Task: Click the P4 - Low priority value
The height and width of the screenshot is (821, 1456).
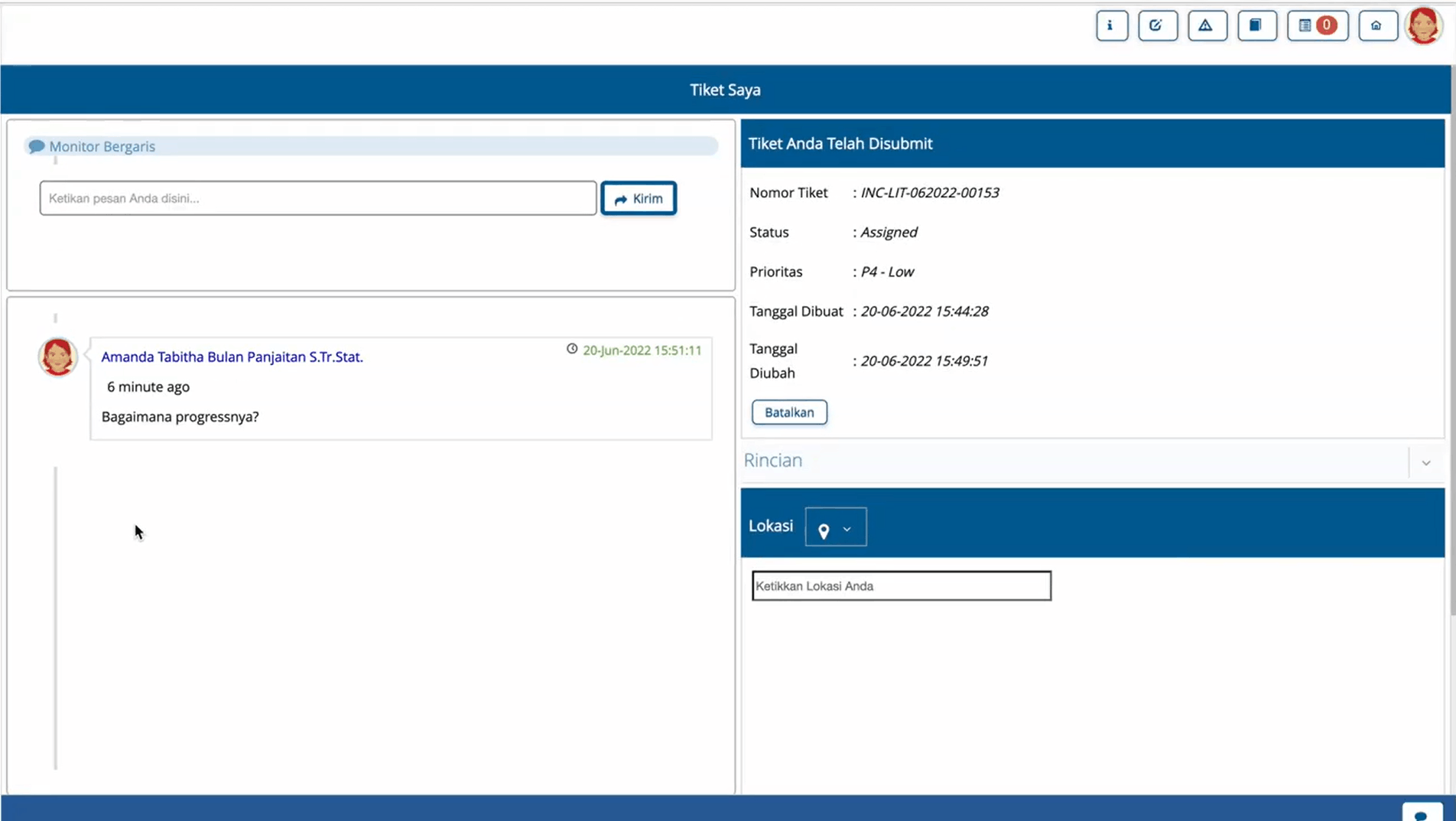Action: (887, 272)
